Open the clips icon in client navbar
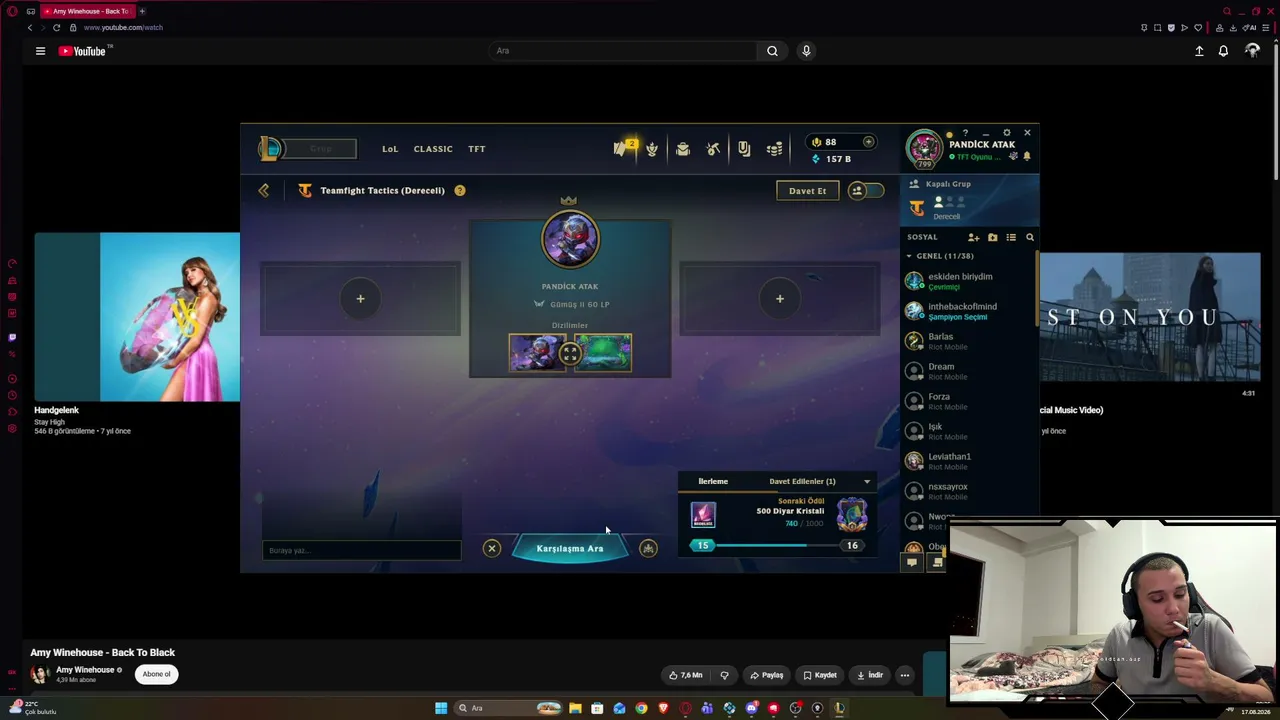 point(744,149)
